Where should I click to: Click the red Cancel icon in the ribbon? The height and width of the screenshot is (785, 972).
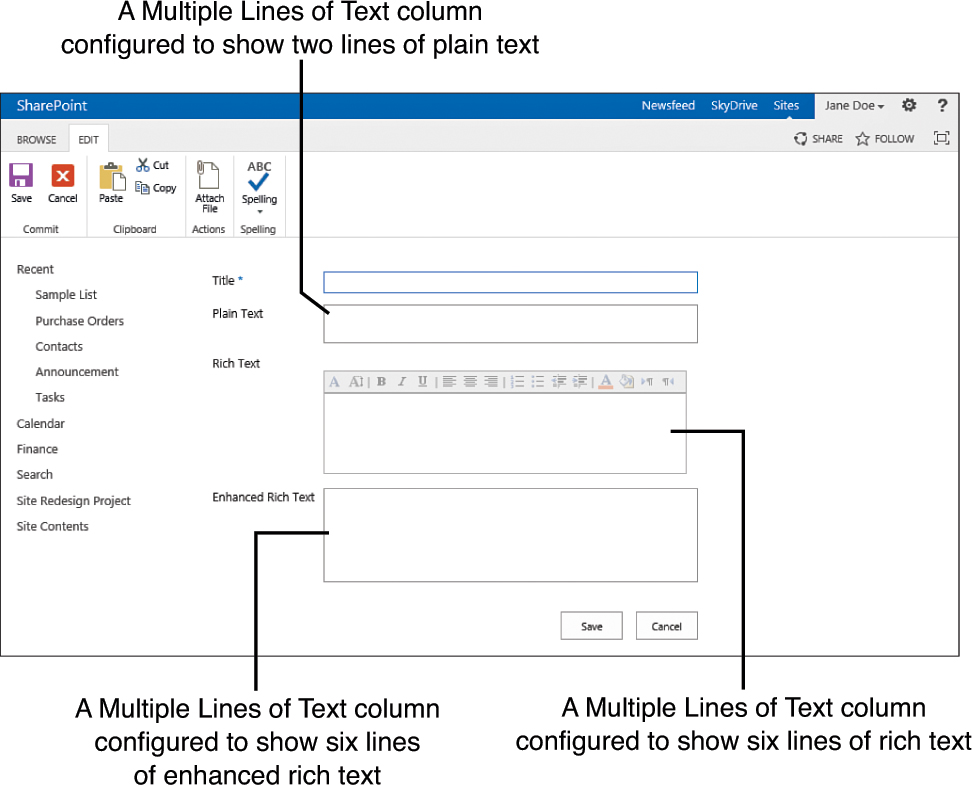(x=63, y=175)
